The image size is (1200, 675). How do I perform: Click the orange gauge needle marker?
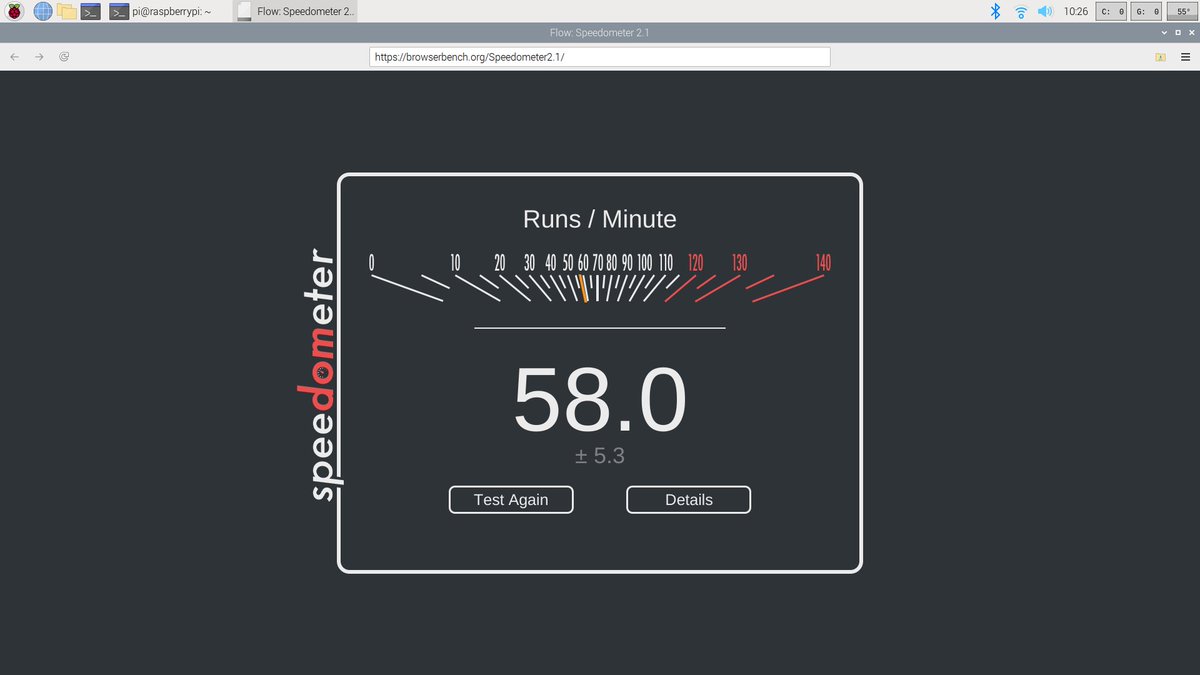(x=582, y=289)
